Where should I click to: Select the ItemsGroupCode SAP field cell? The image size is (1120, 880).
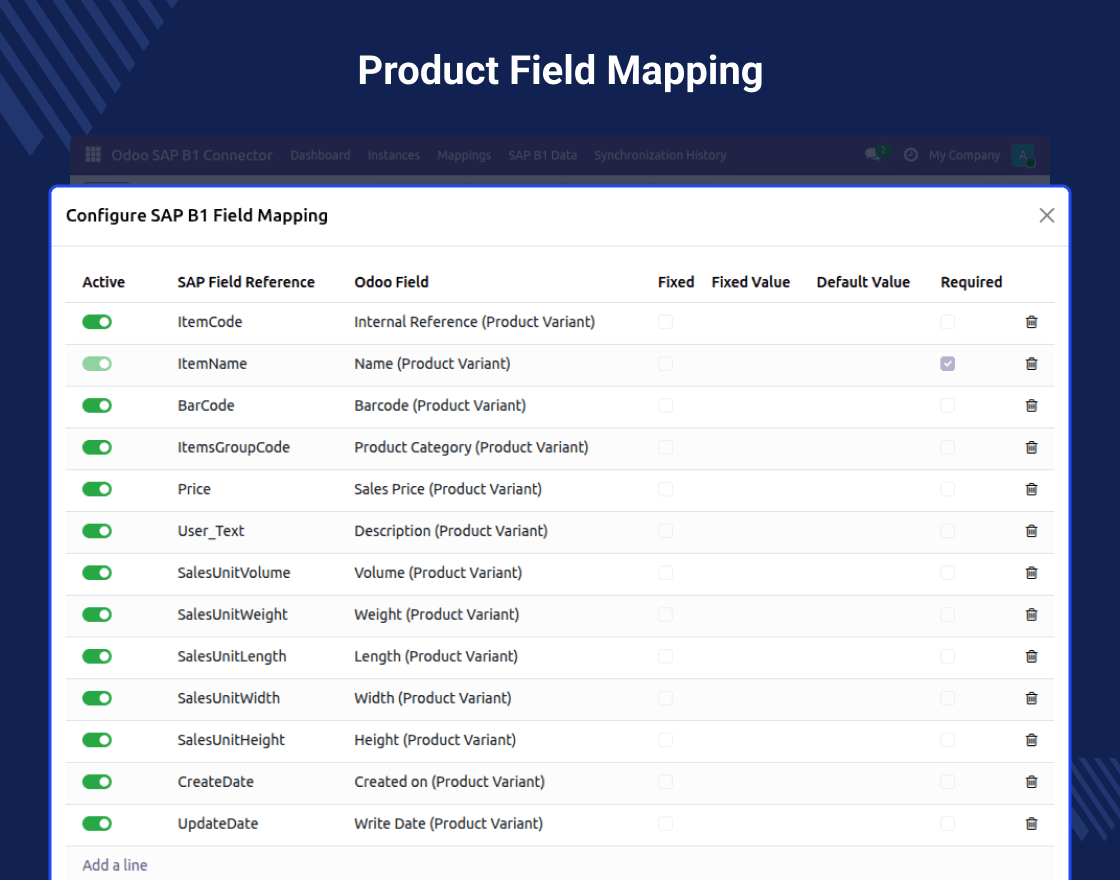[234, 447]
